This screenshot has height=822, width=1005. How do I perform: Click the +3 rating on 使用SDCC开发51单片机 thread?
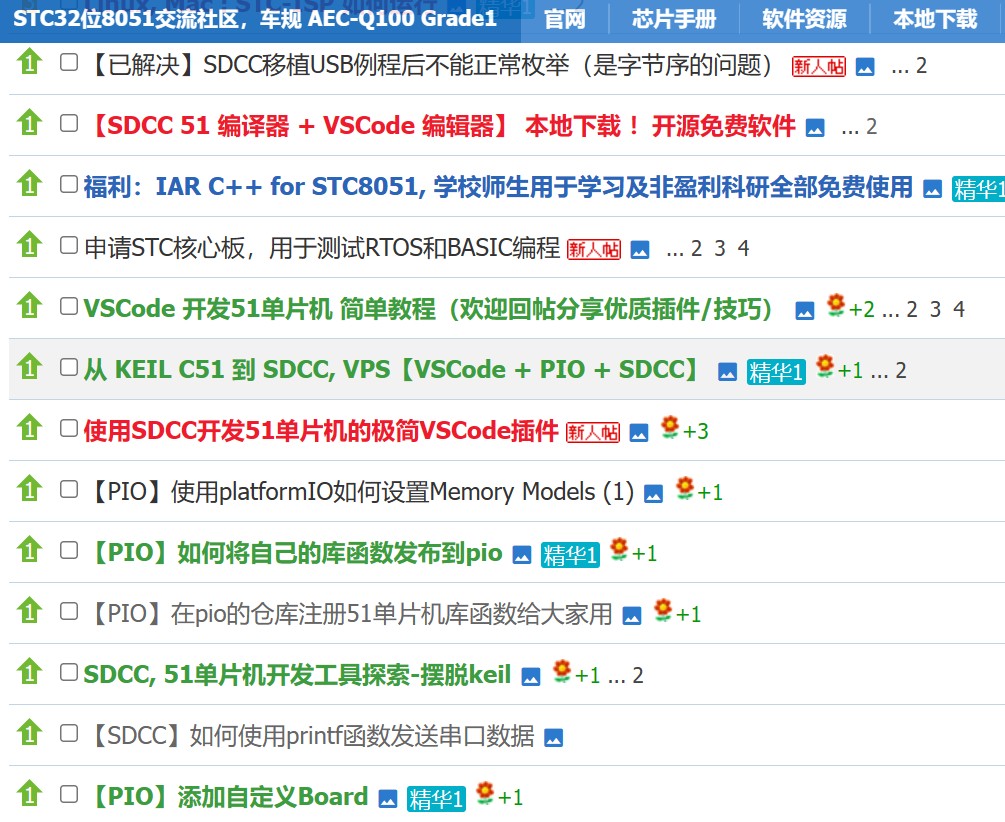(696, 432)
